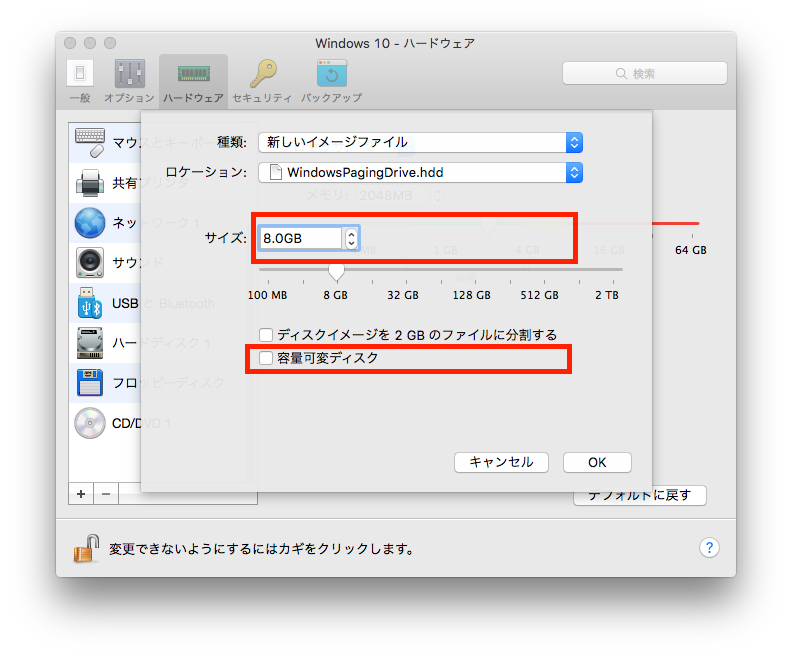
Task: Click the plus button to add a device
Action: point(81,494)
